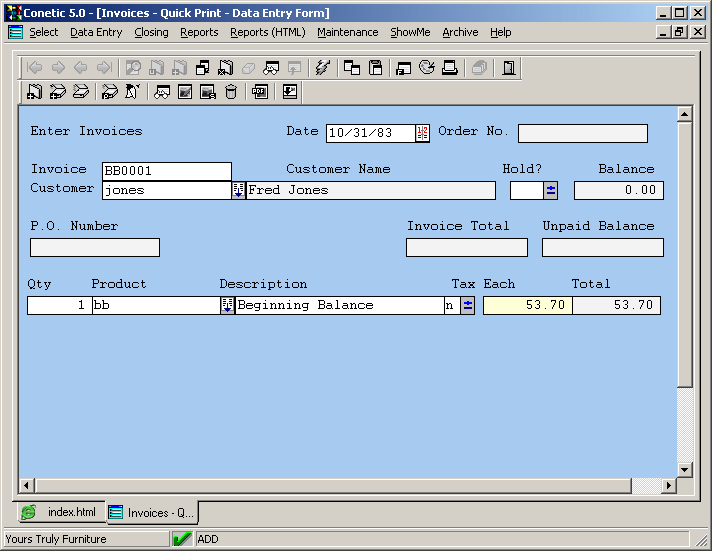Expand the Product lookup dropdown
This screenshot has width=712, height=551.
[227, 306]
